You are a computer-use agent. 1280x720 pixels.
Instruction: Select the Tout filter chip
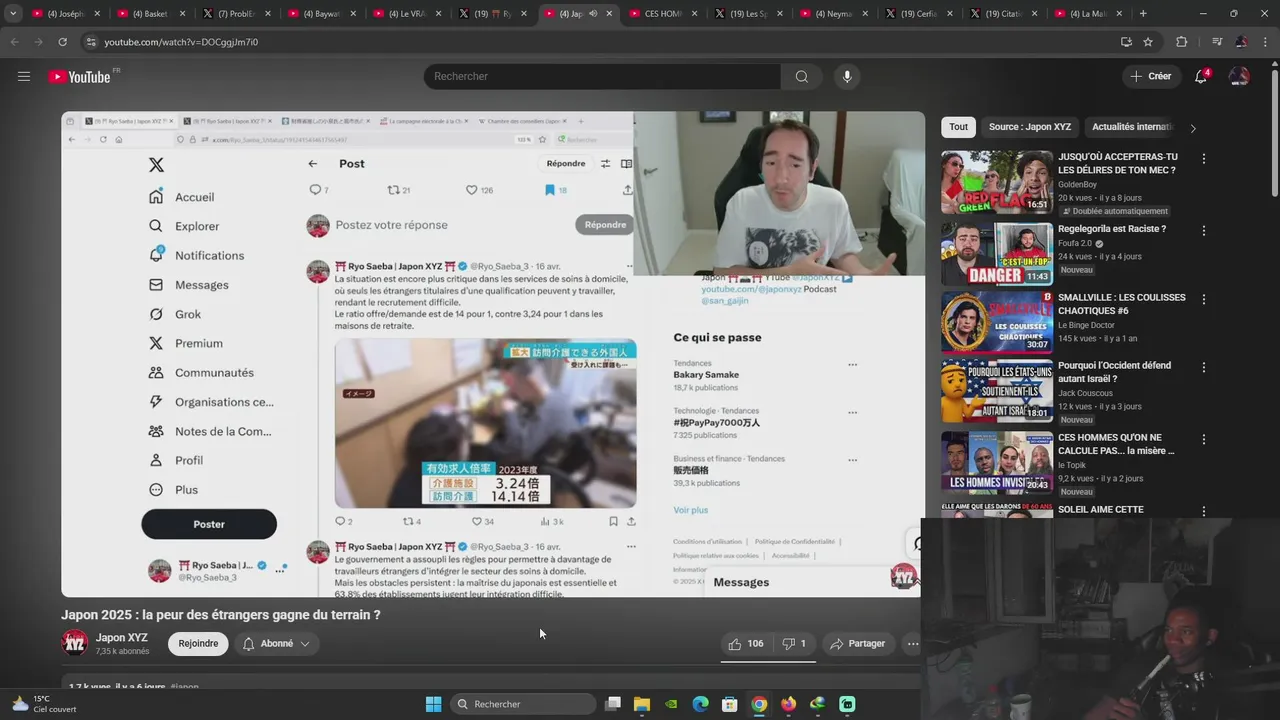click(958, 127)
